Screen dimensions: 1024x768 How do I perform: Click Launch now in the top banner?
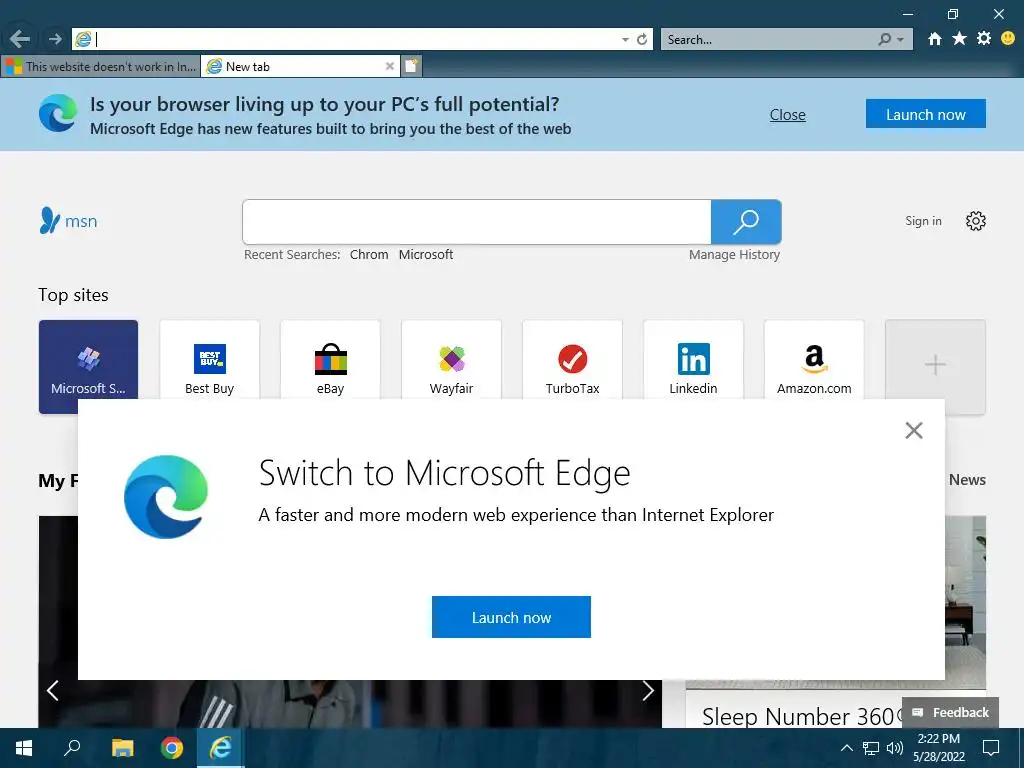(x=925, y=114)
